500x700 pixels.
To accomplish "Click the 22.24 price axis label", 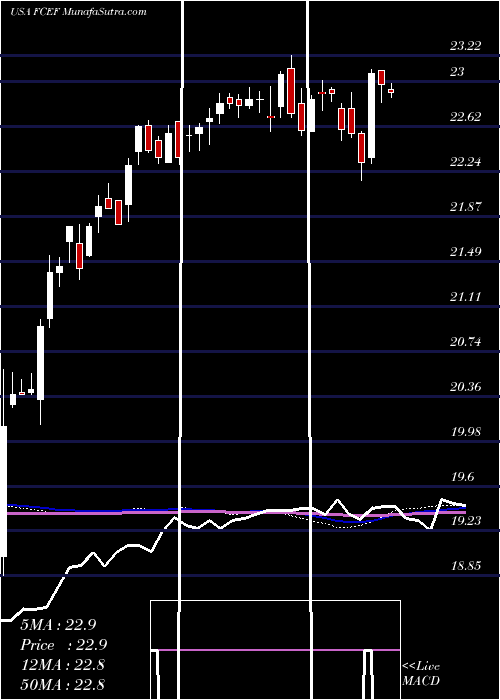I will click(466, 162).
